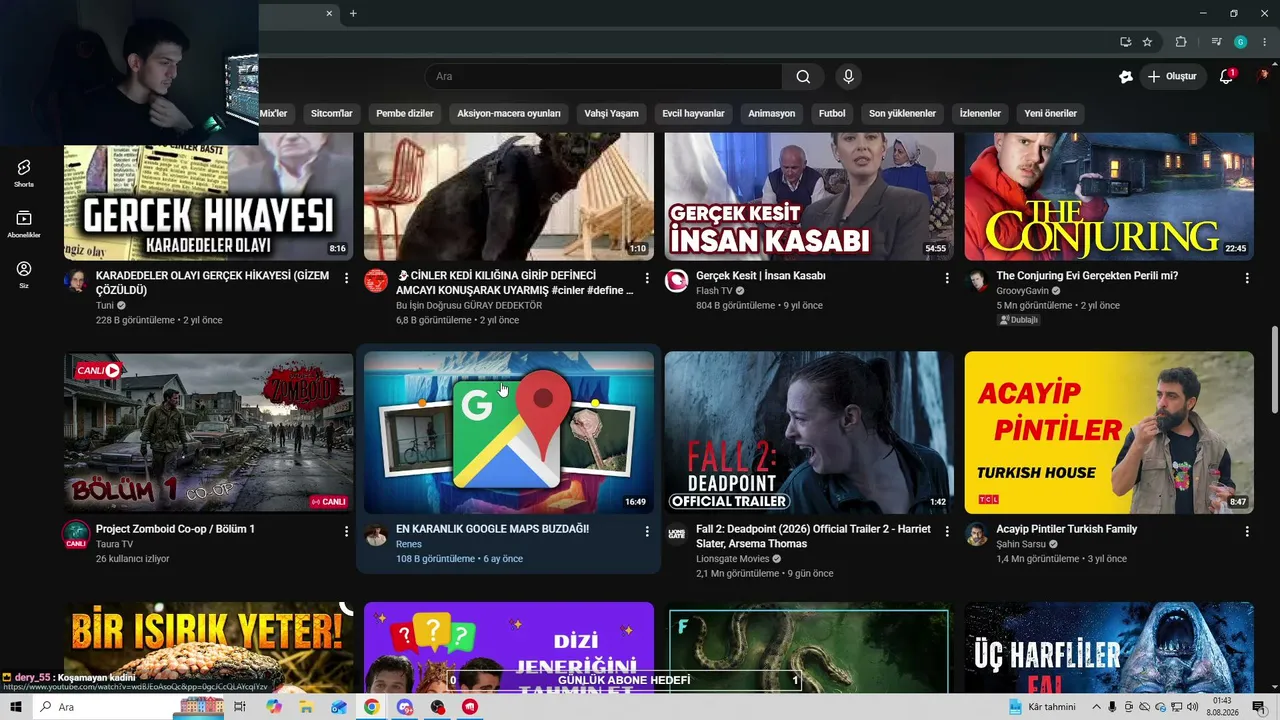Viewport: 1280px width, 720px height.
Task: Open Tuni channel avatar
Action: tap(76, 280)
